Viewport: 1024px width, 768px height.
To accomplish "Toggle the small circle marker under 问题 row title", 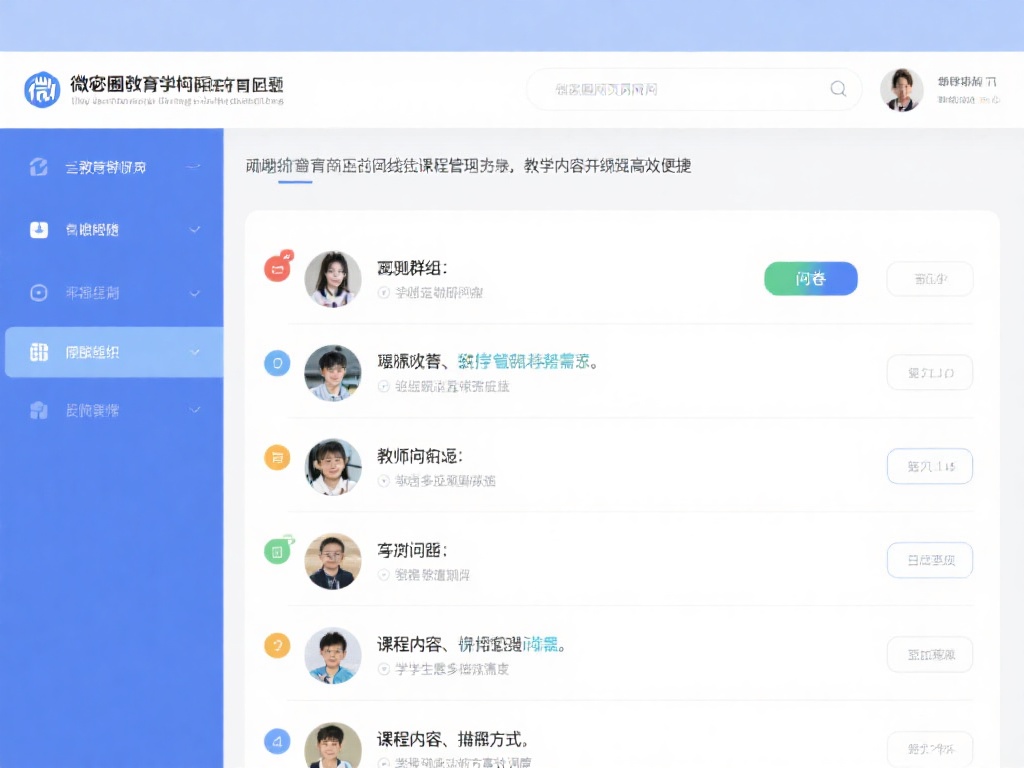I will (x=384, y=575).
